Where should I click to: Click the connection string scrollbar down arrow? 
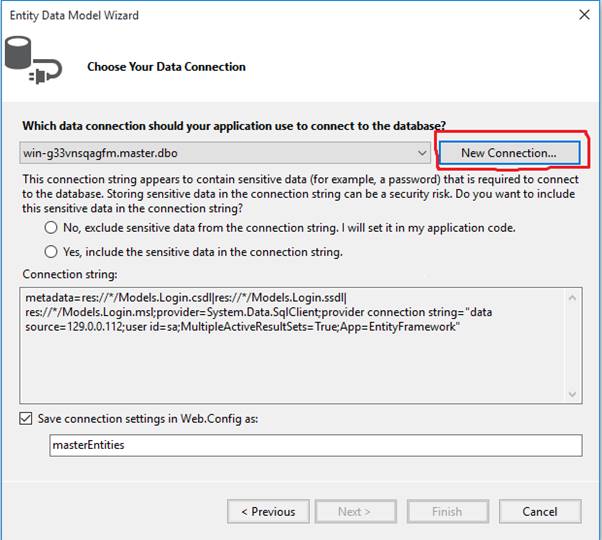tap(573, 394)
